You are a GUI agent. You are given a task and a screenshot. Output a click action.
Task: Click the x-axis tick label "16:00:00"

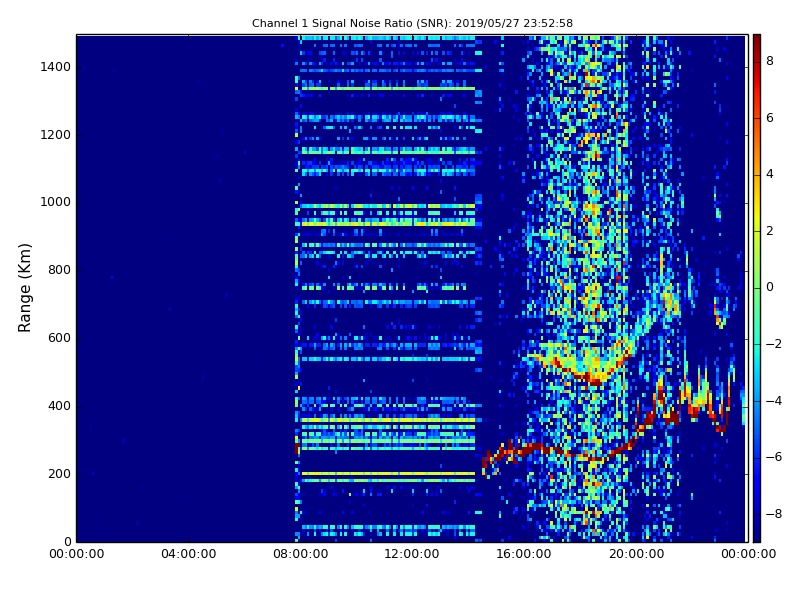[524, 554]
